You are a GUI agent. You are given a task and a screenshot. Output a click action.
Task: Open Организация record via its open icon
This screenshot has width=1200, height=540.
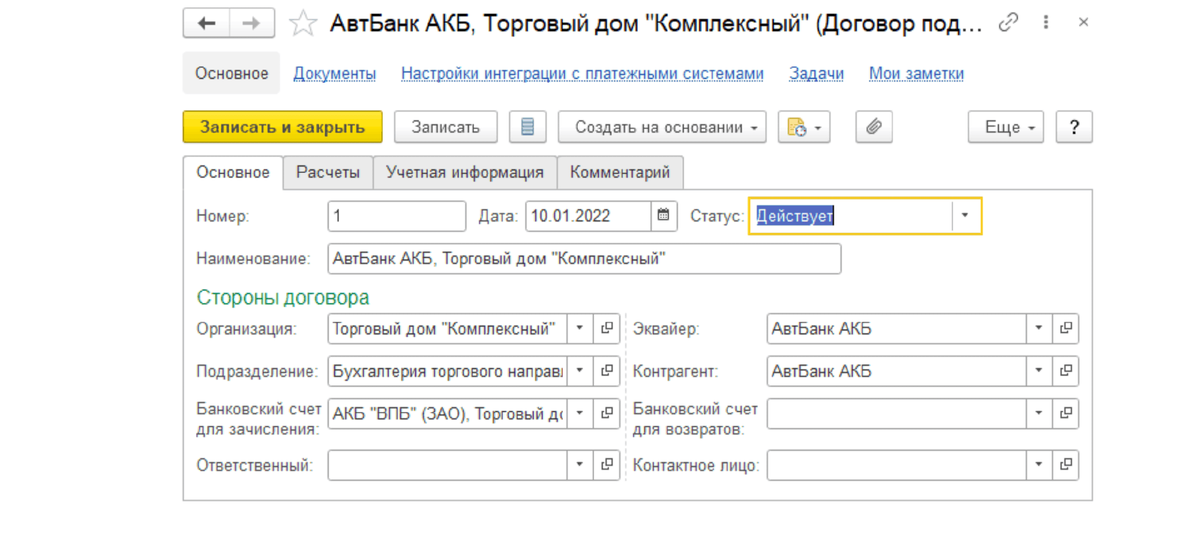pos(606,328)
